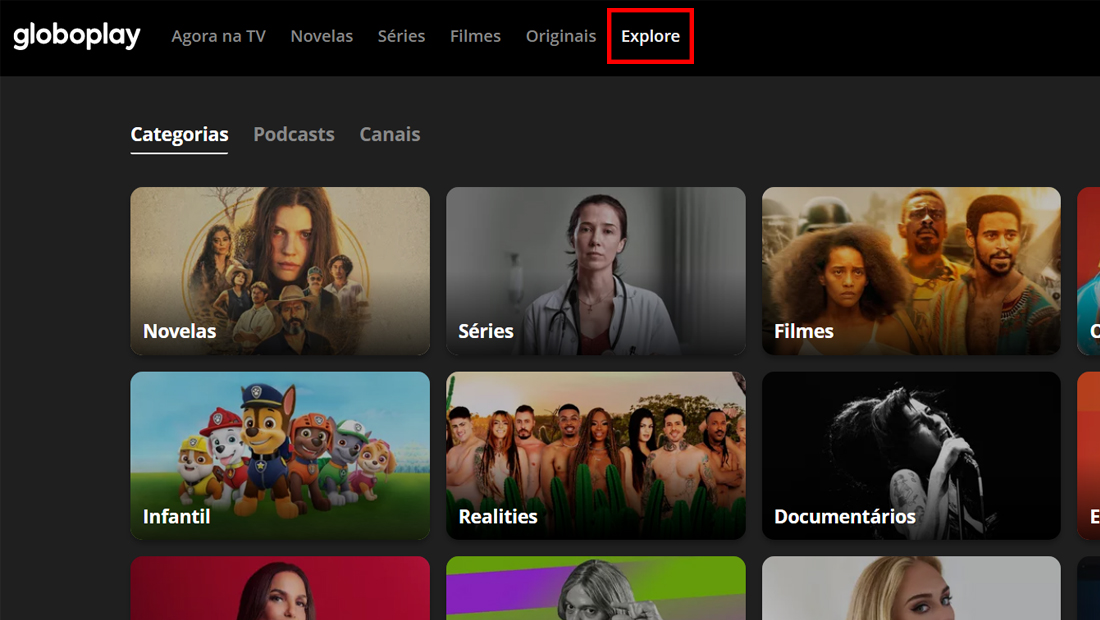Image resolution: width=1100 pixels, height=620 pixels.
Task: Select Originais in the top menu
Action: click(x=561, y=36)
